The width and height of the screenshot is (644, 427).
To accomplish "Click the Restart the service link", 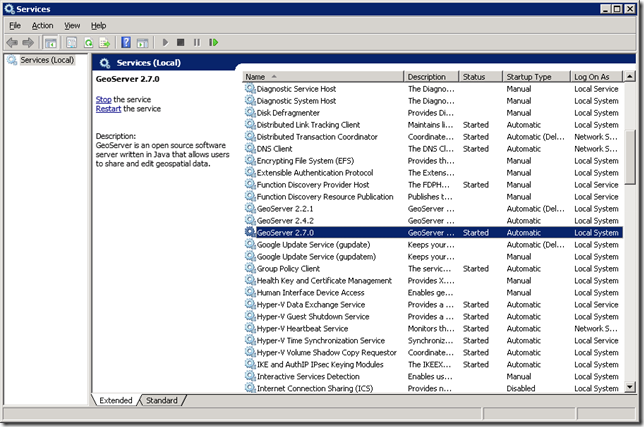I will coord(108,109).
